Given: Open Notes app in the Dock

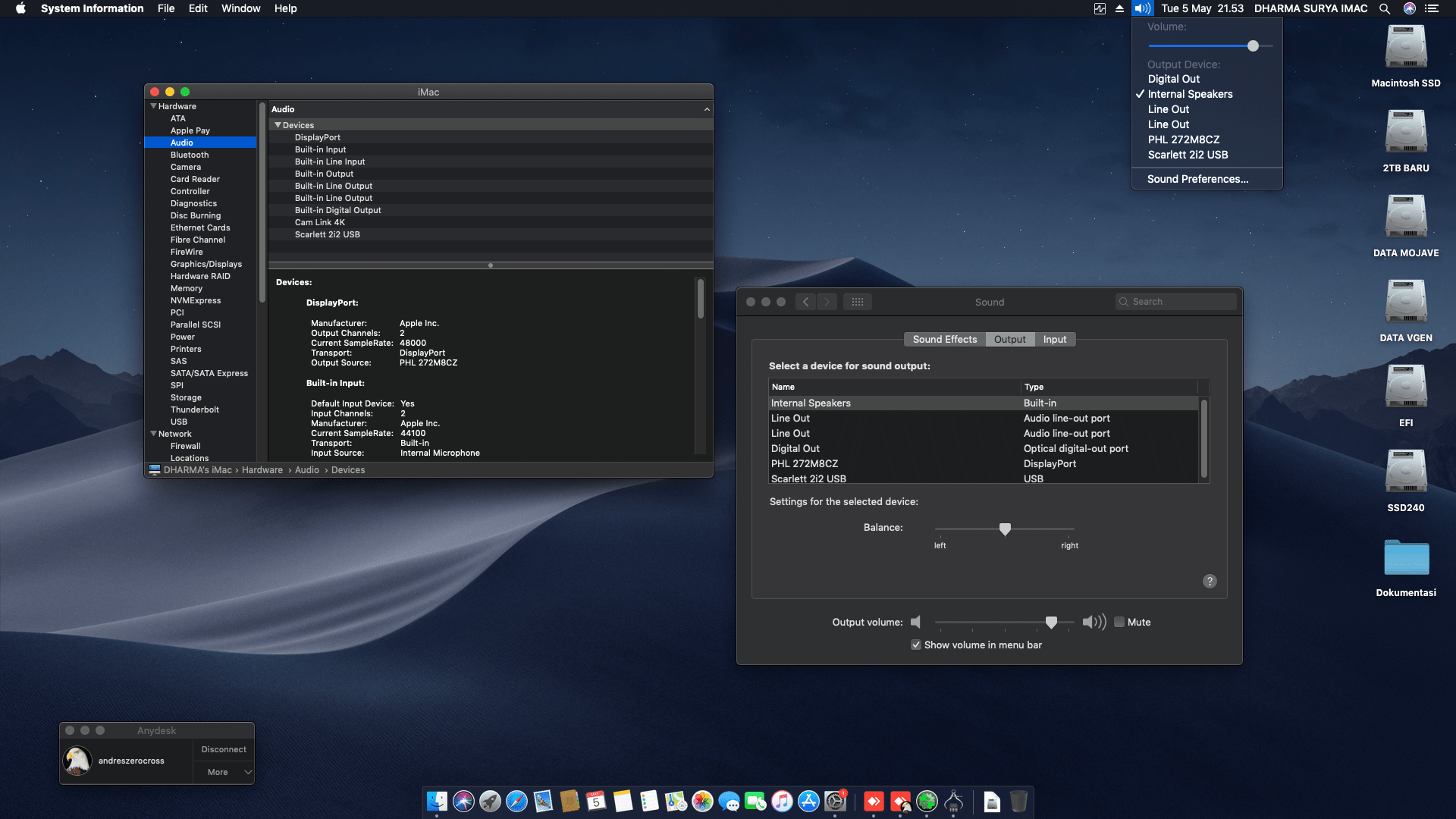Looking at the screenshot, I should tap(623, 801).
